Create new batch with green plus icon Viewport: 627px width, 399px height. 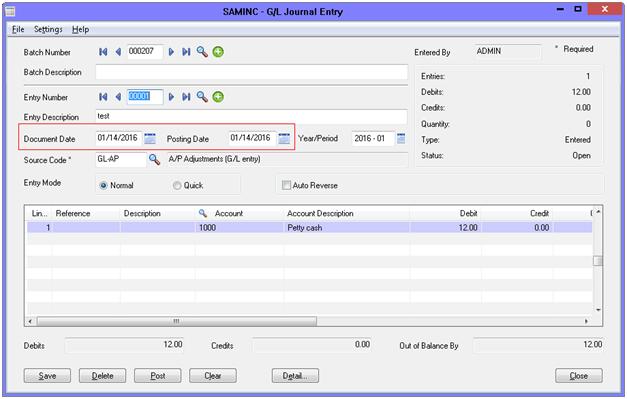[x=218, y=52]
